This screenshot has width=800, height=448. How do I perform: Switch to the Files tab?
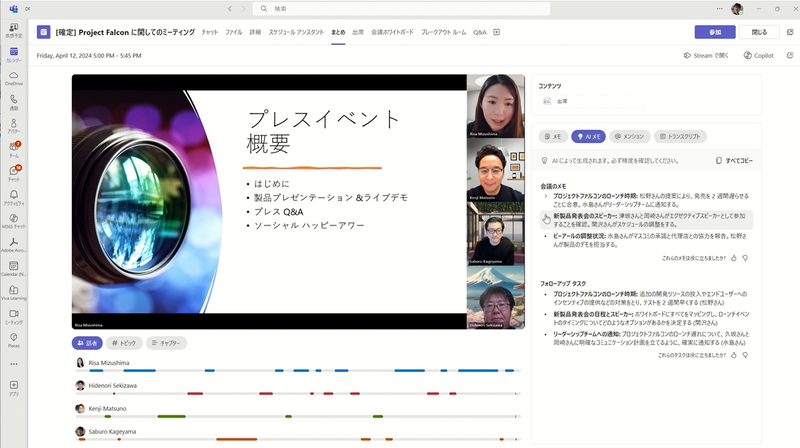point(234,32)
